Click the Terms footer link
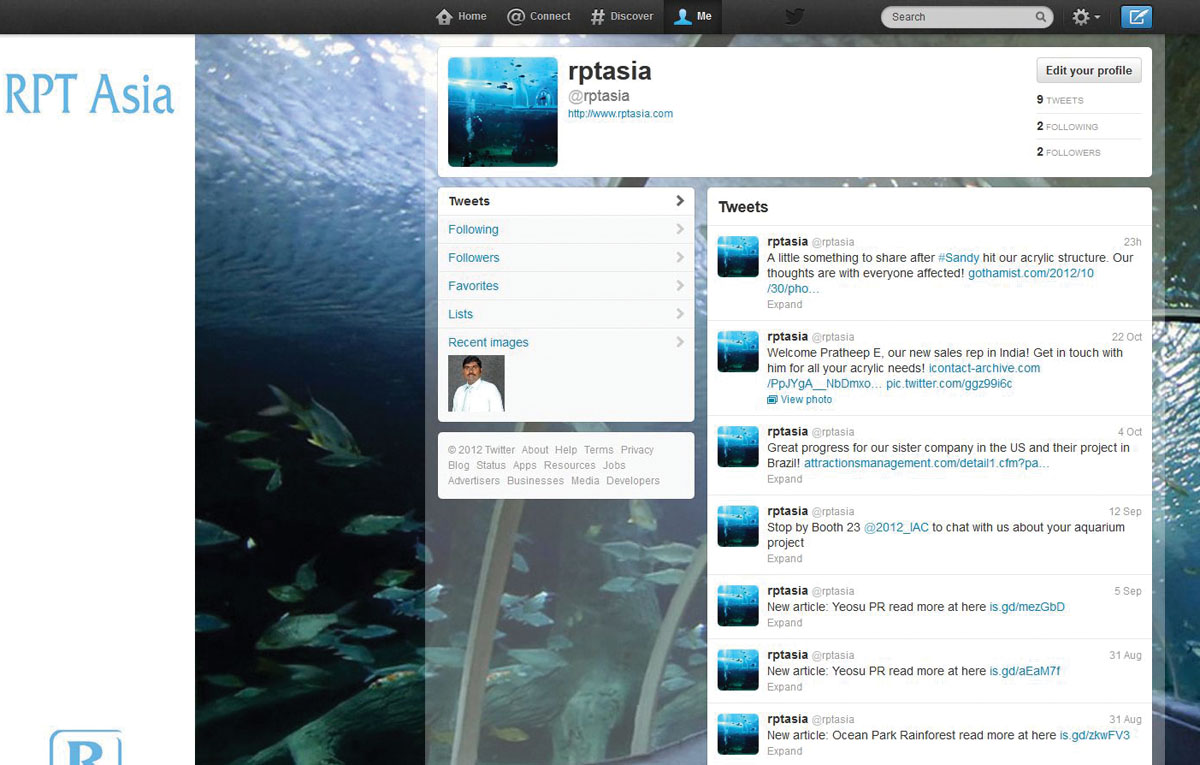The height and width of the screenshot is (765, 1200). (x=599, y=450)
